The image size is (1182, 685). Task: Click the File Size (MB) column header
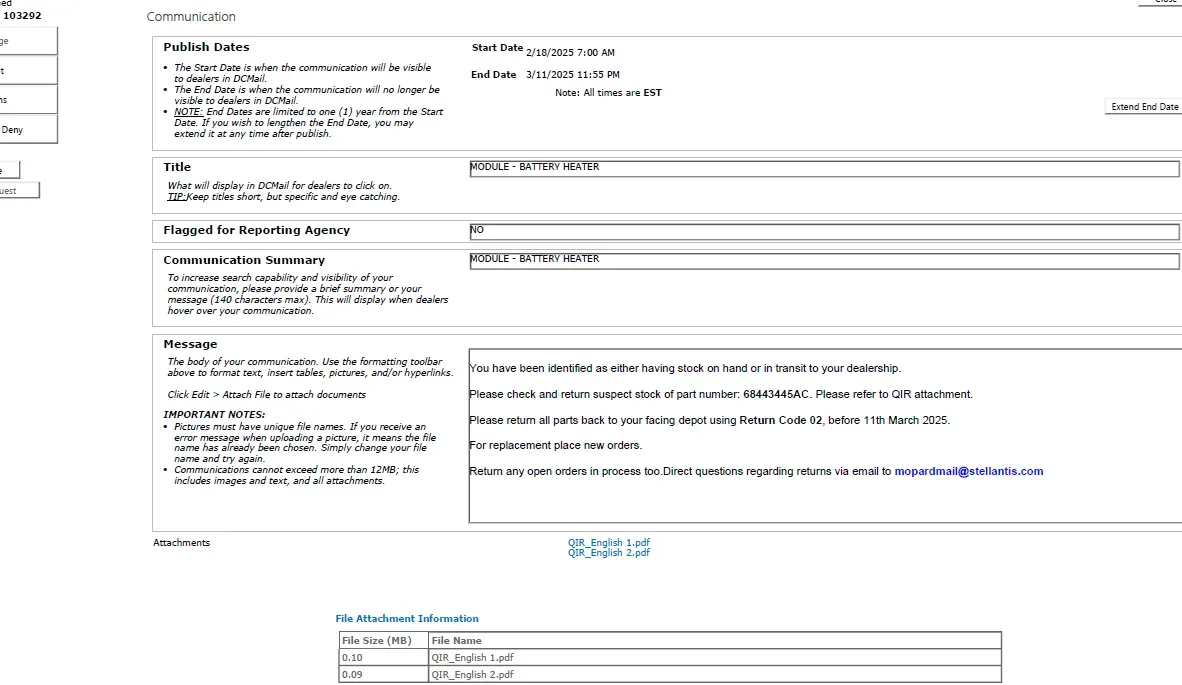click(384, 641)
